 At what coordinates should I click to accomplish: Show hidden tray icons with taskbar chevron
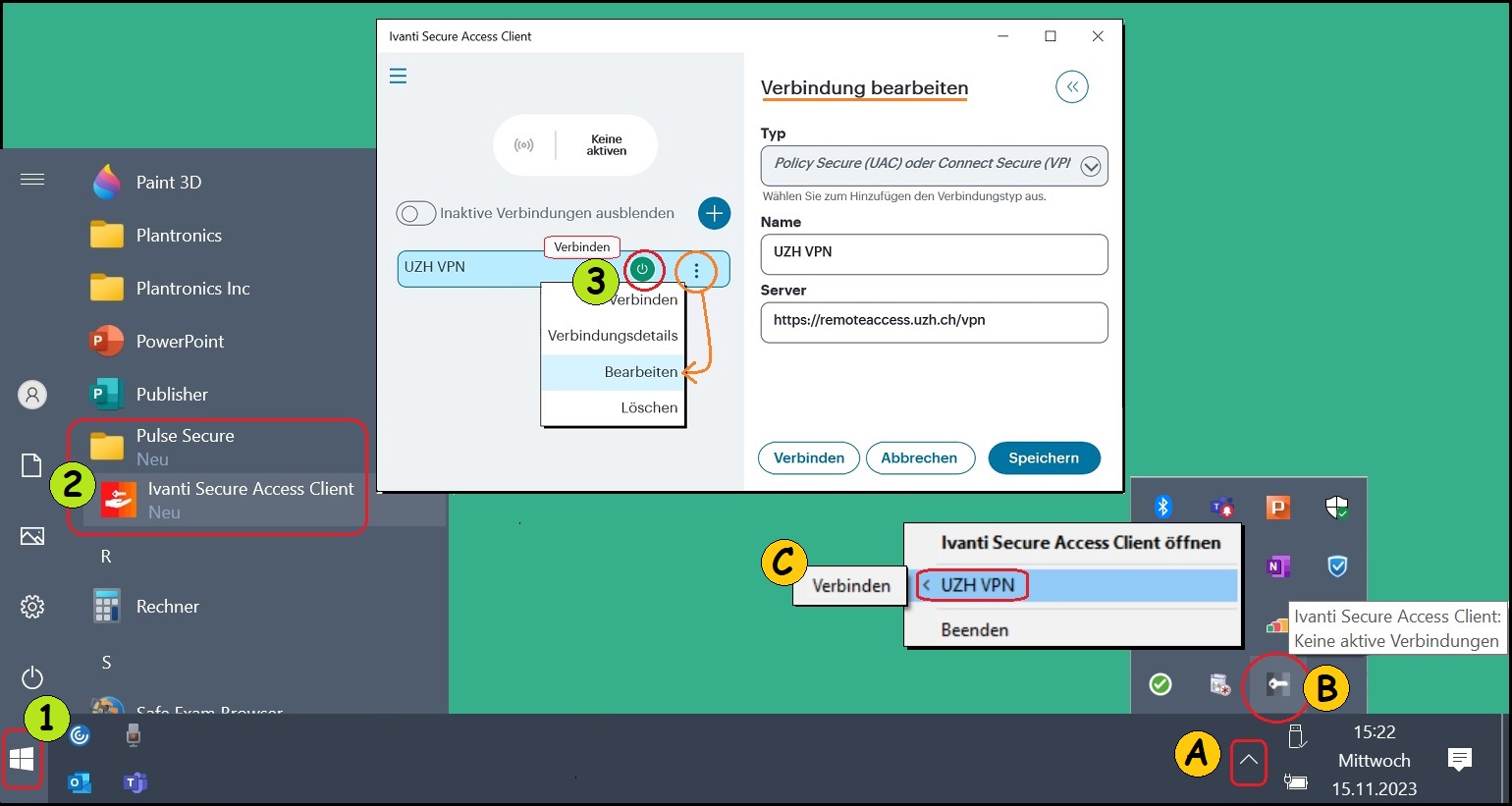coord(1248,760)
